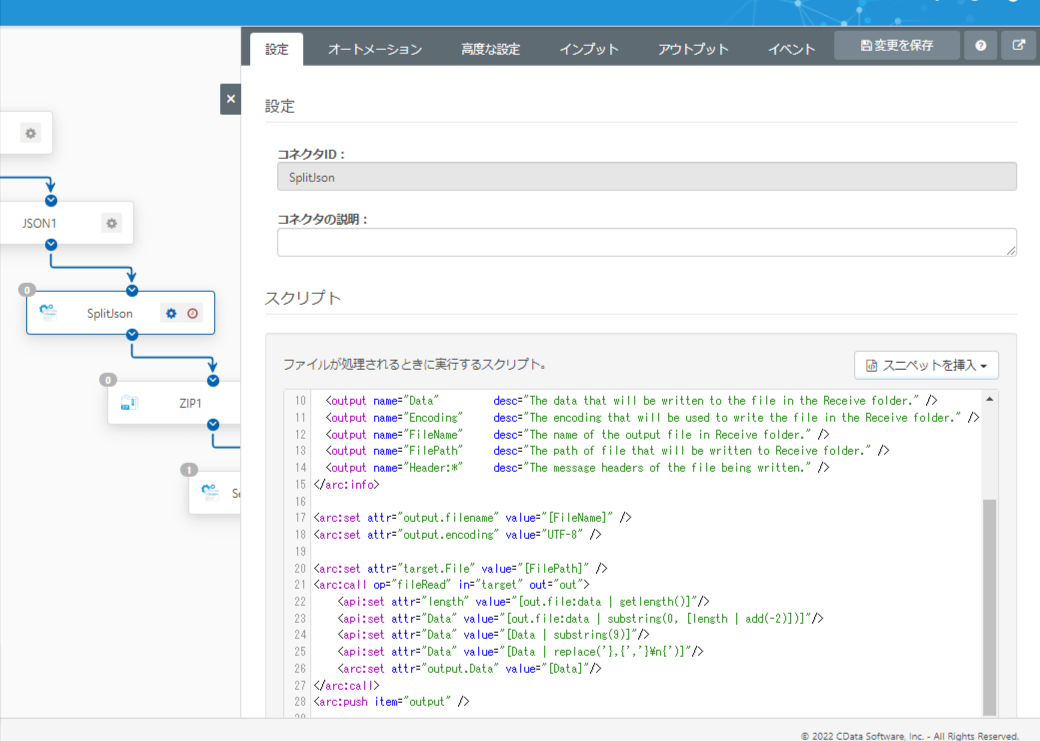The height and width of the screenshot is (741, 1040).
Task: Open JSON1 connector gear settings
Action: pos(111,223)
